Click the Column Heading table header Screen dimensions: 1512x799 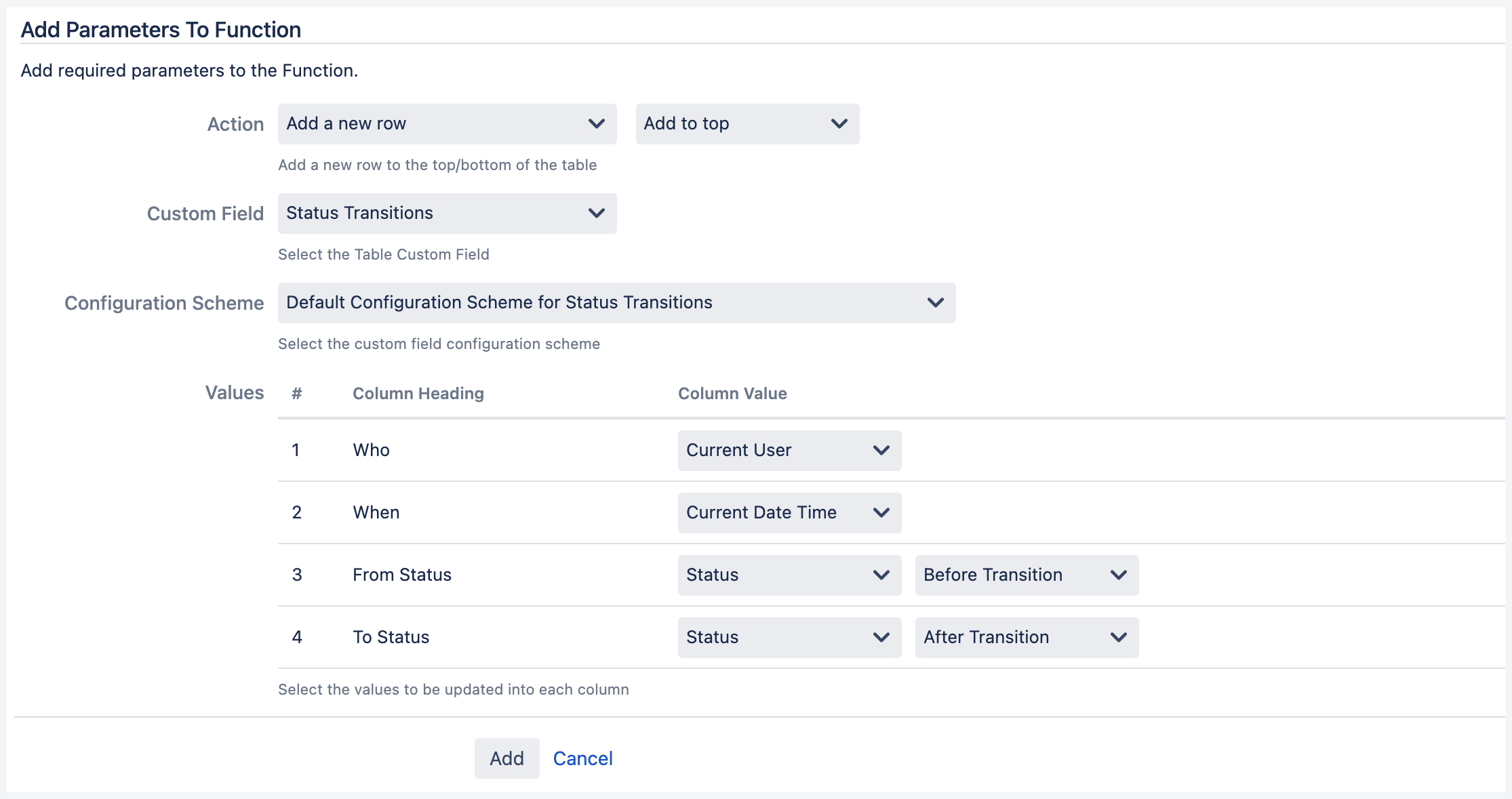[418, 394]
